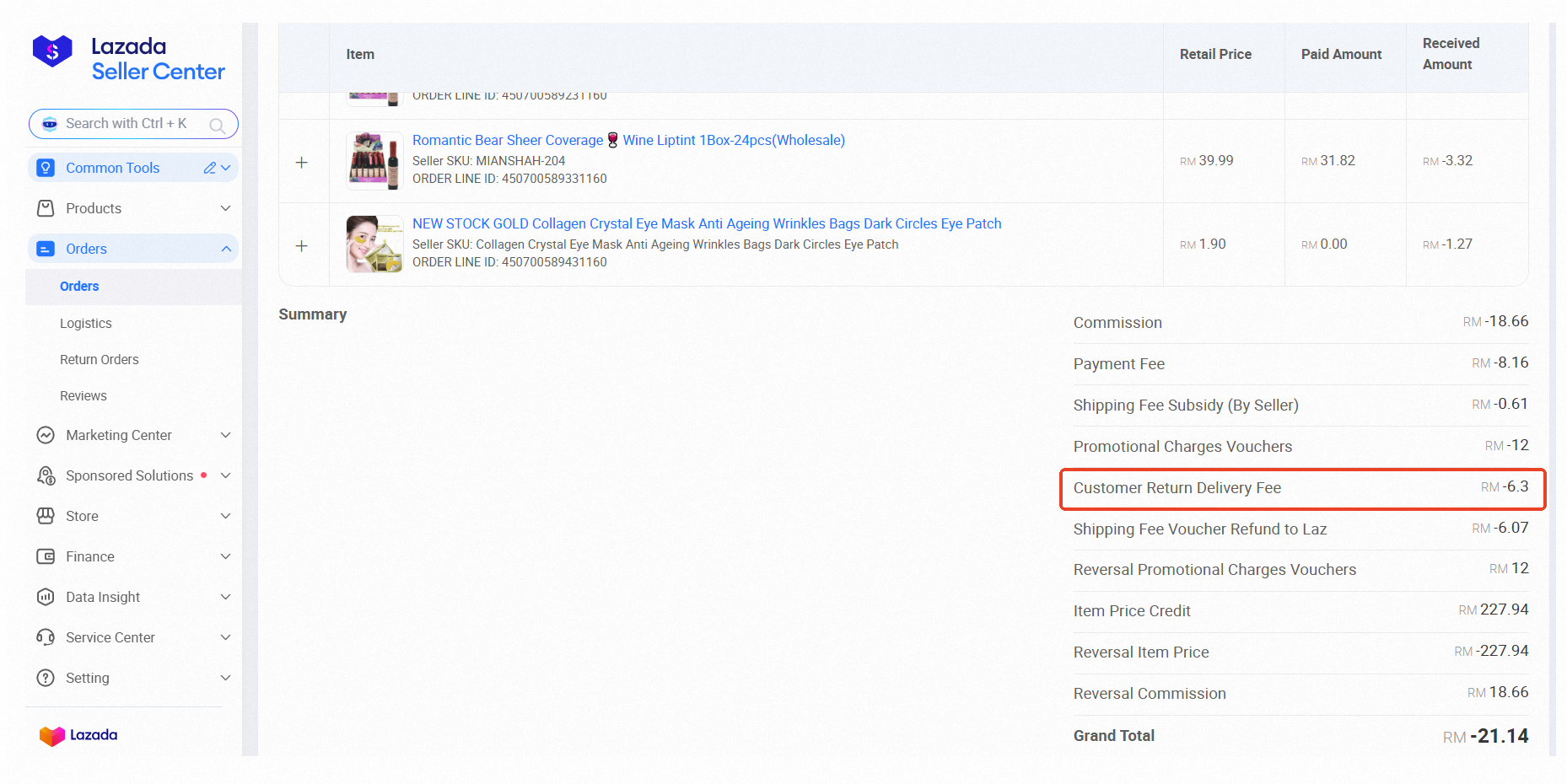Go to Reviews in the sidebar
Screen dimensions: 1567x784
point(83,395)
